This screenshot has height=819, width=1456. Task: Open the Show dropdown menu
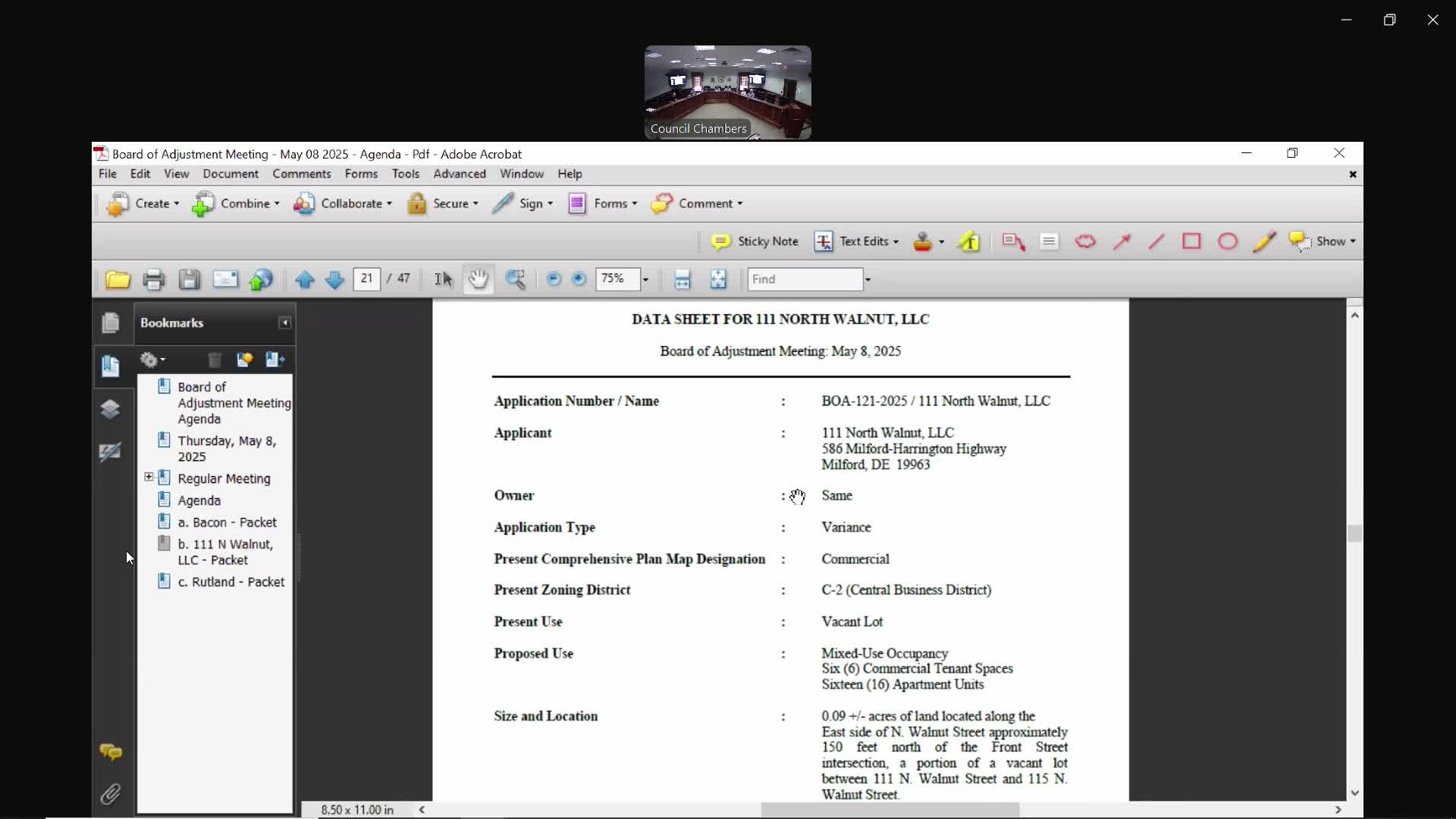click(1332, 242)
